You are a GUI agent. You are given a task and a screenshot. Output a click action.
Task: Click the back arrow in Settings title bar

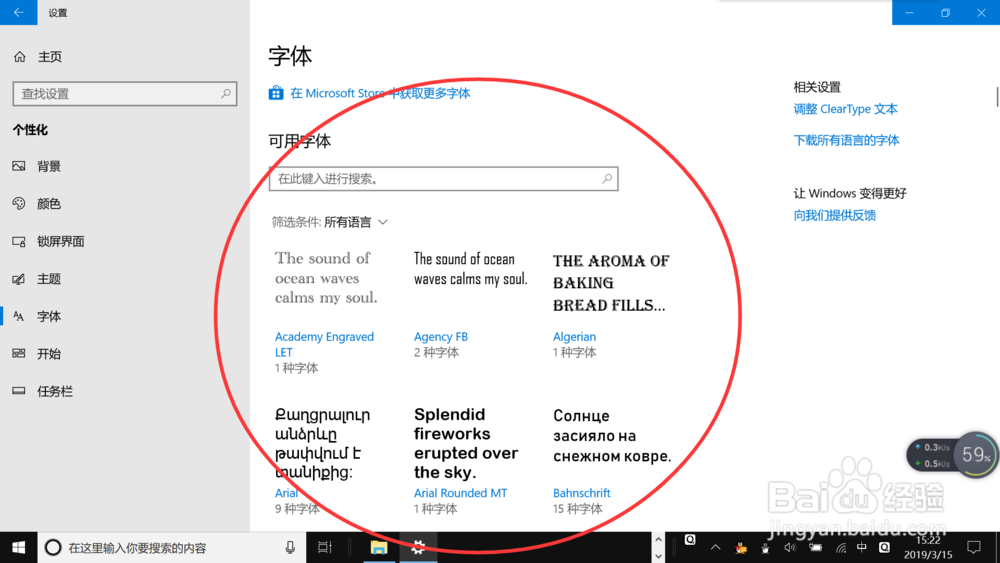click(x=18, y=12)
